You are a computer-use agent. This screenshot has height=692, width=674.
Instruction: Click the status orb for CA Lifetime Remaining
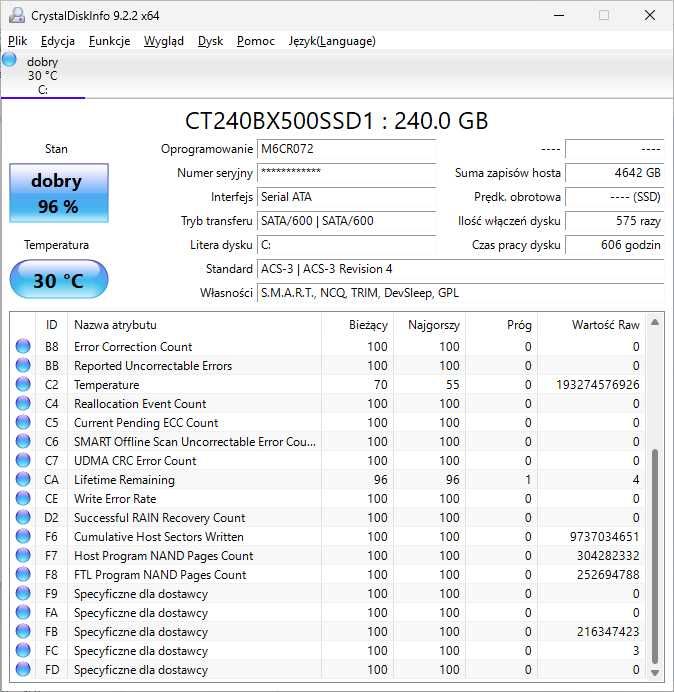click(x=23, y=479)
